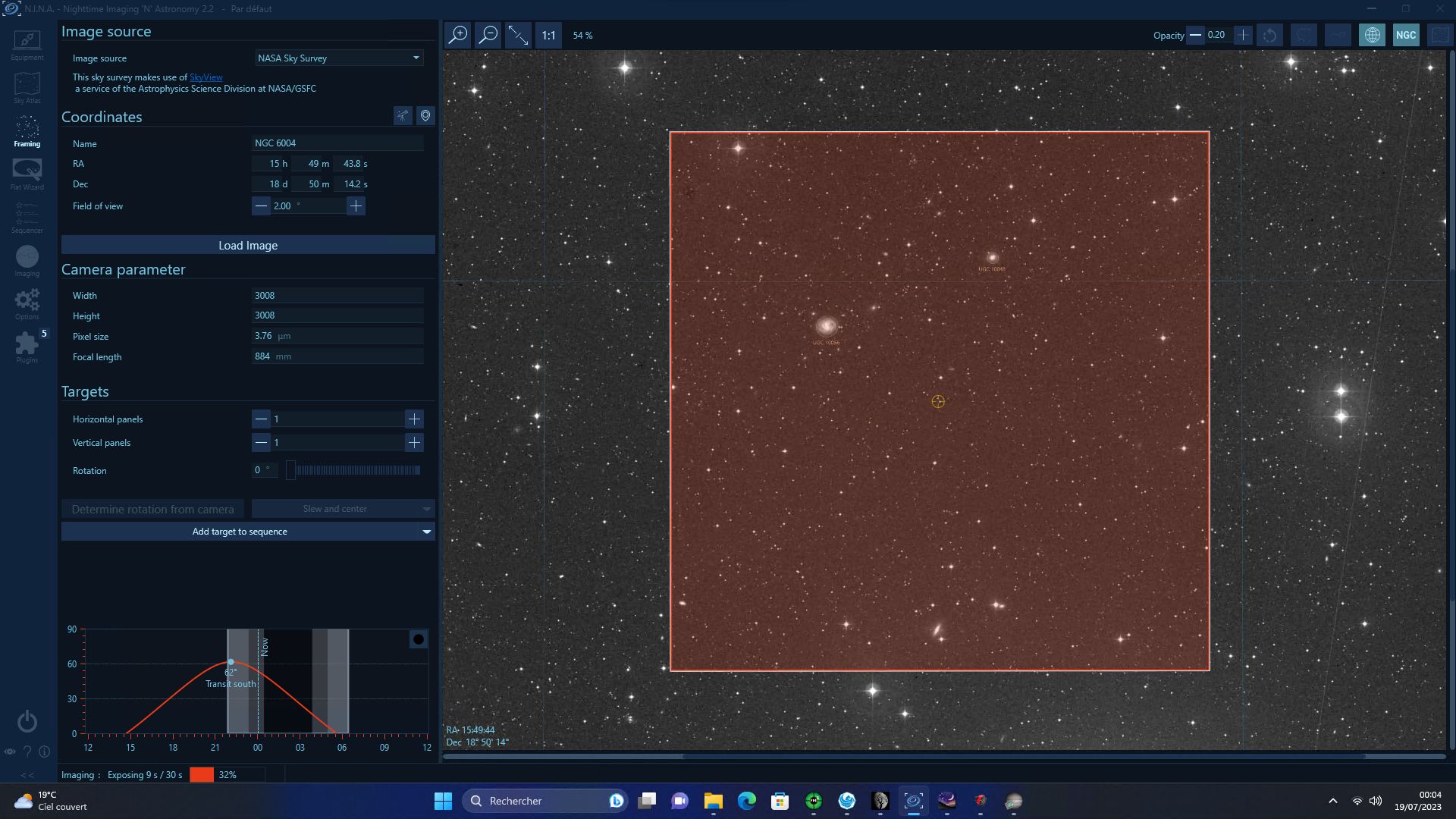Follow the SkyView hyperlink

pyautogui.click(x=206, y=77)
